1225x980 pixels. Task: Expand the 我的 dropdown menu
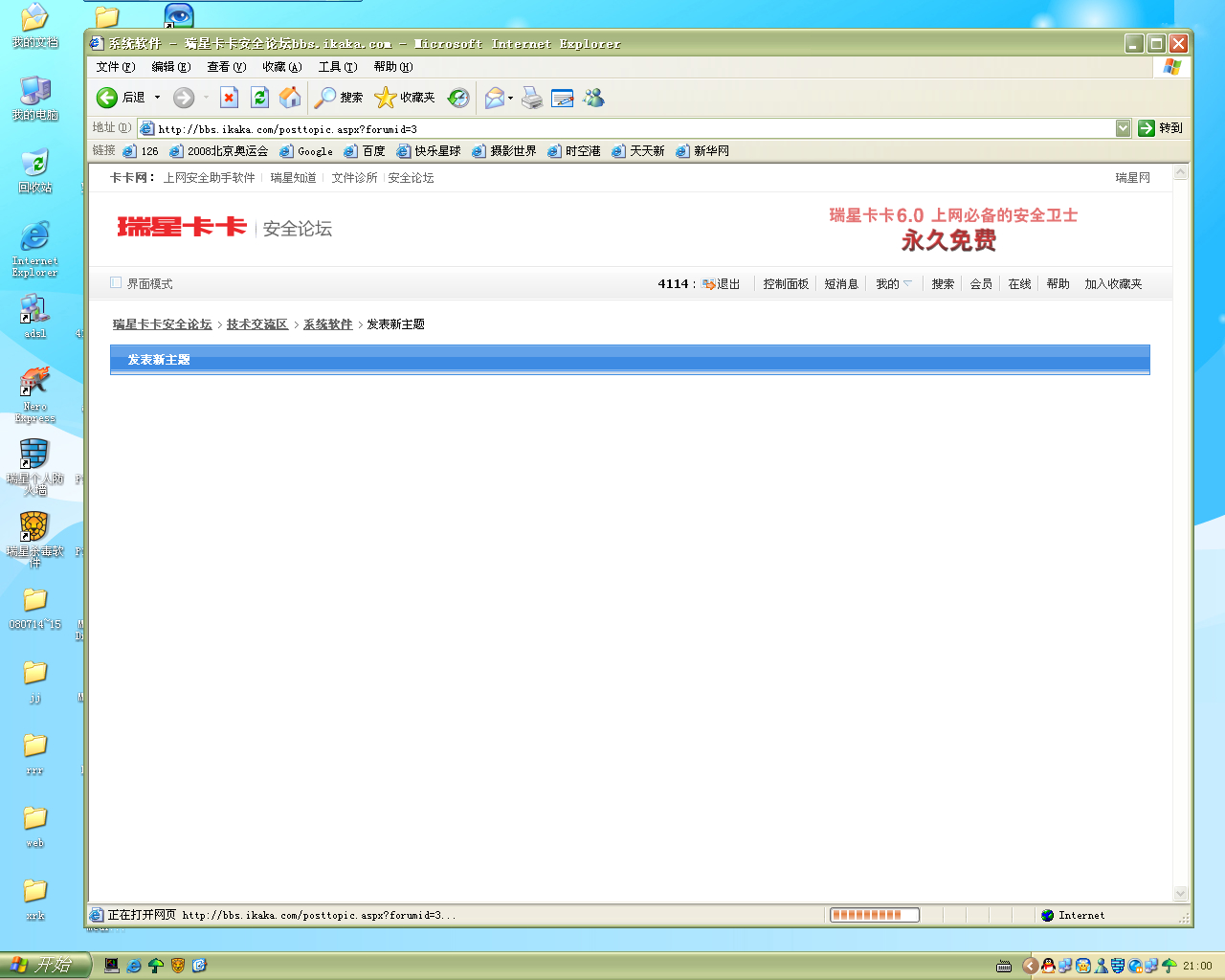[x=895, y=283]
